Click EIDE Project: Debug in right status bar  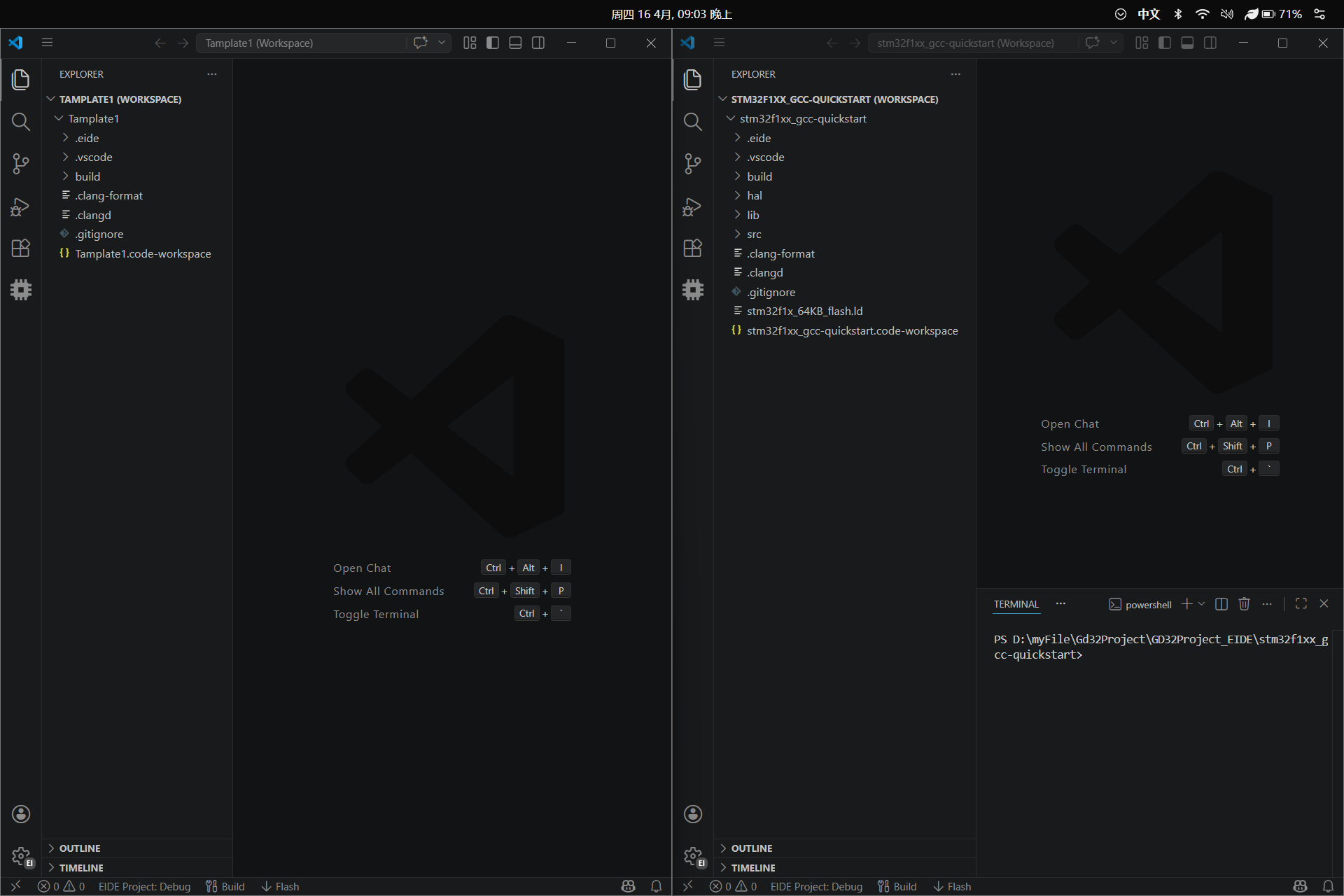click(x=816, y=887)
